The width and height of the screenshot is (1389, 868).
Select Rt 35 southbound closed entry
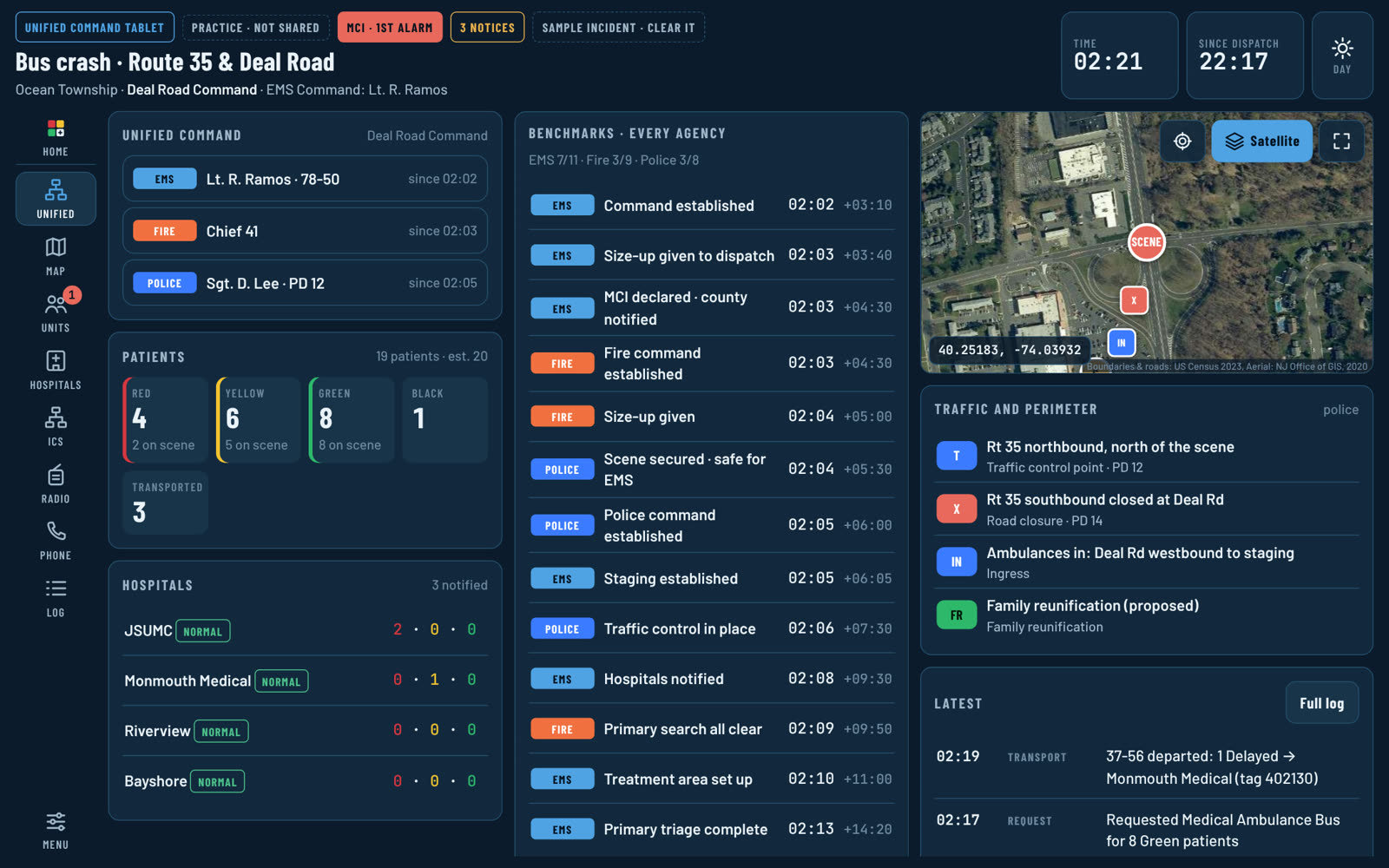click(1147, 510)
